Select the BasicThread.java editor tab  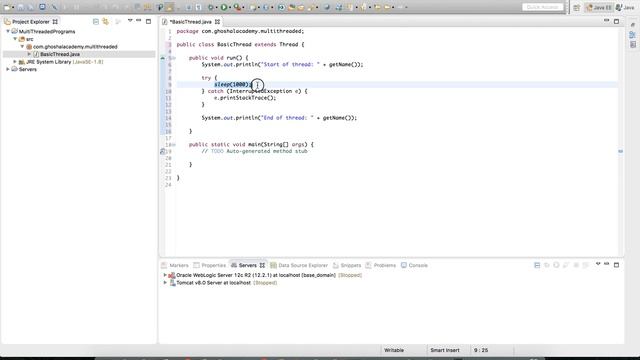(191, 22)
